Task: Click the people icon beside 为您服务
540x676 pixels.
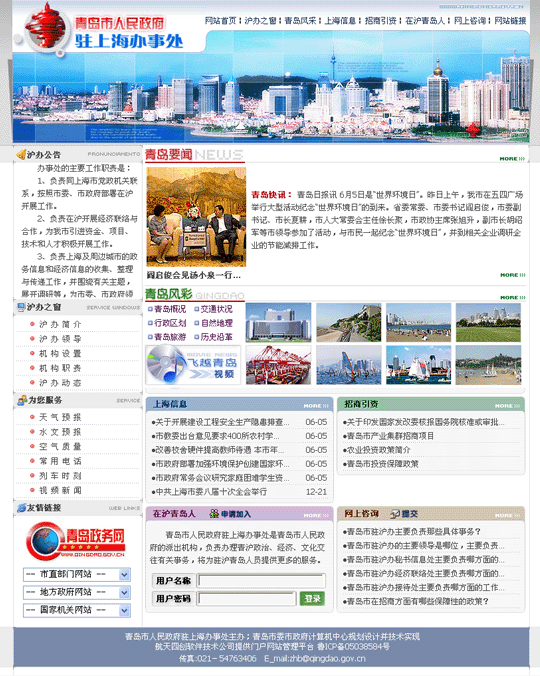Action: (x=22, y=401)
